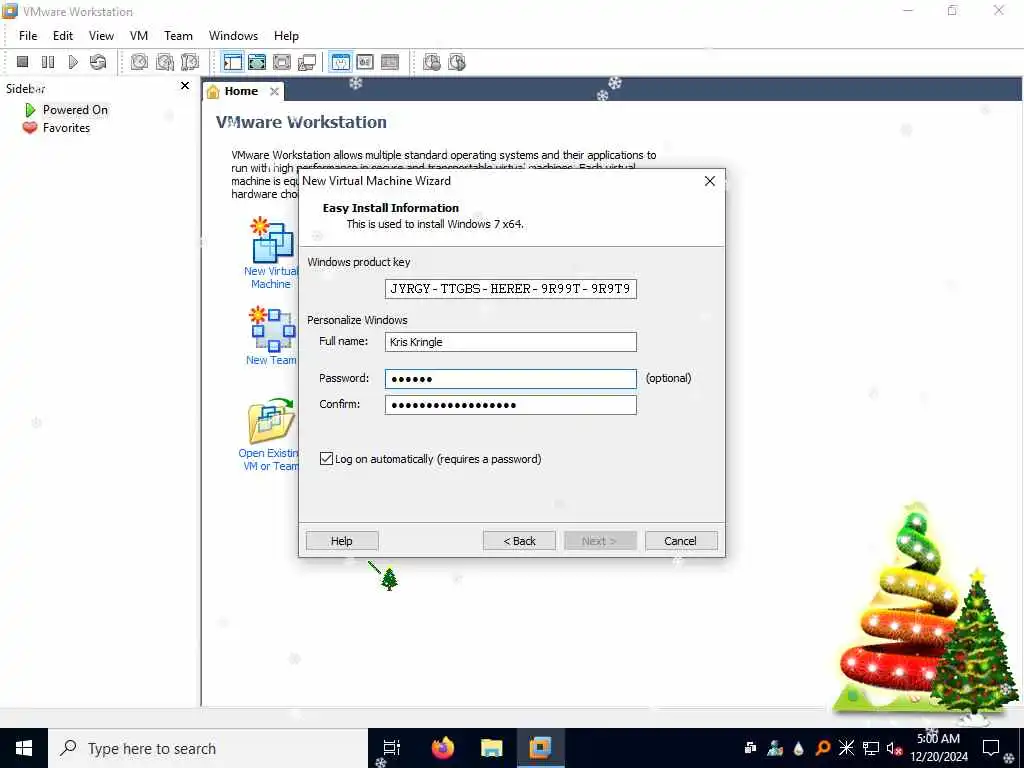Click the Windows product key field
Image resolution: width=1024 pixels, height=768 pixels.
click(x=511, y=289)
